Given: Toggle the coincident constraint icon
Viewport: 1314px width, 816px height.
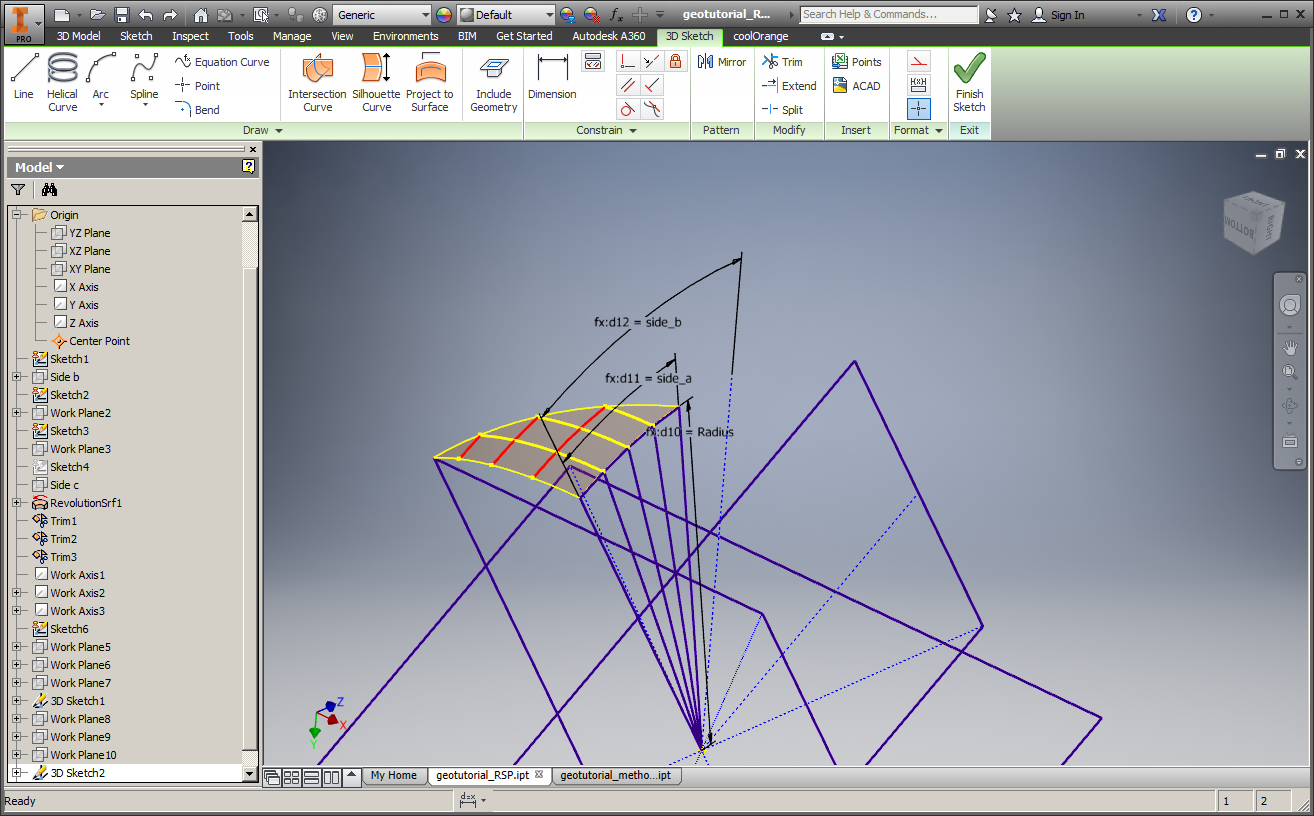Looking at the screenshot, I should 628,61.
